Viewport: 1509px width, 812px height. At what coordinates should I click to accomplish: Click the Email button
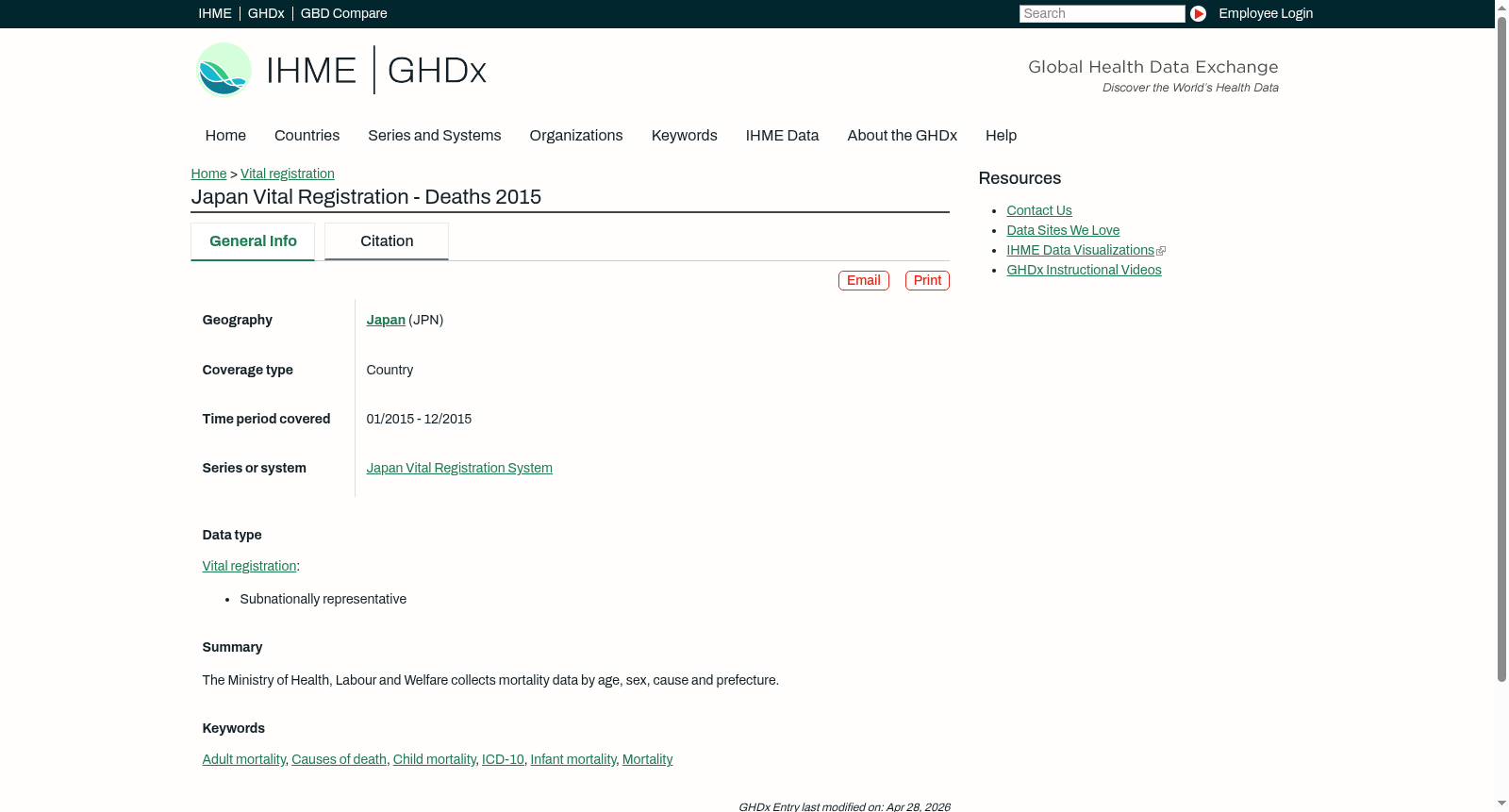pyautogui.click(x=863, y=280)
